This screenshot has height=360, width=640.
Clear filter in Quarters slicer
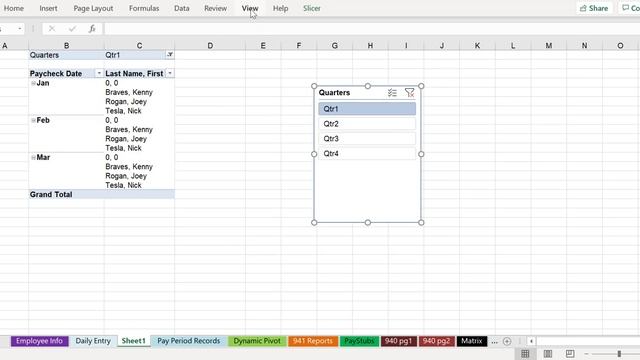(409, 93)
